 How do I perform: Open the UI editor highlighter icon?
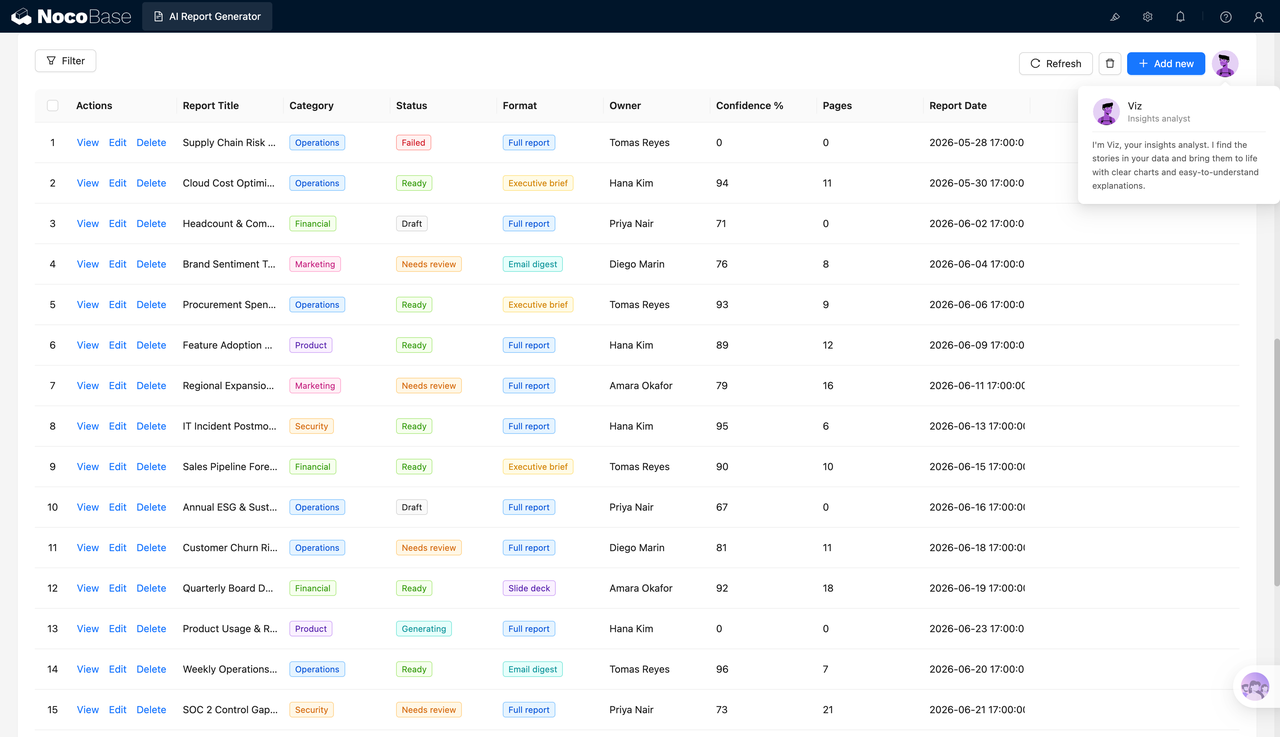tap(1115, 17)
